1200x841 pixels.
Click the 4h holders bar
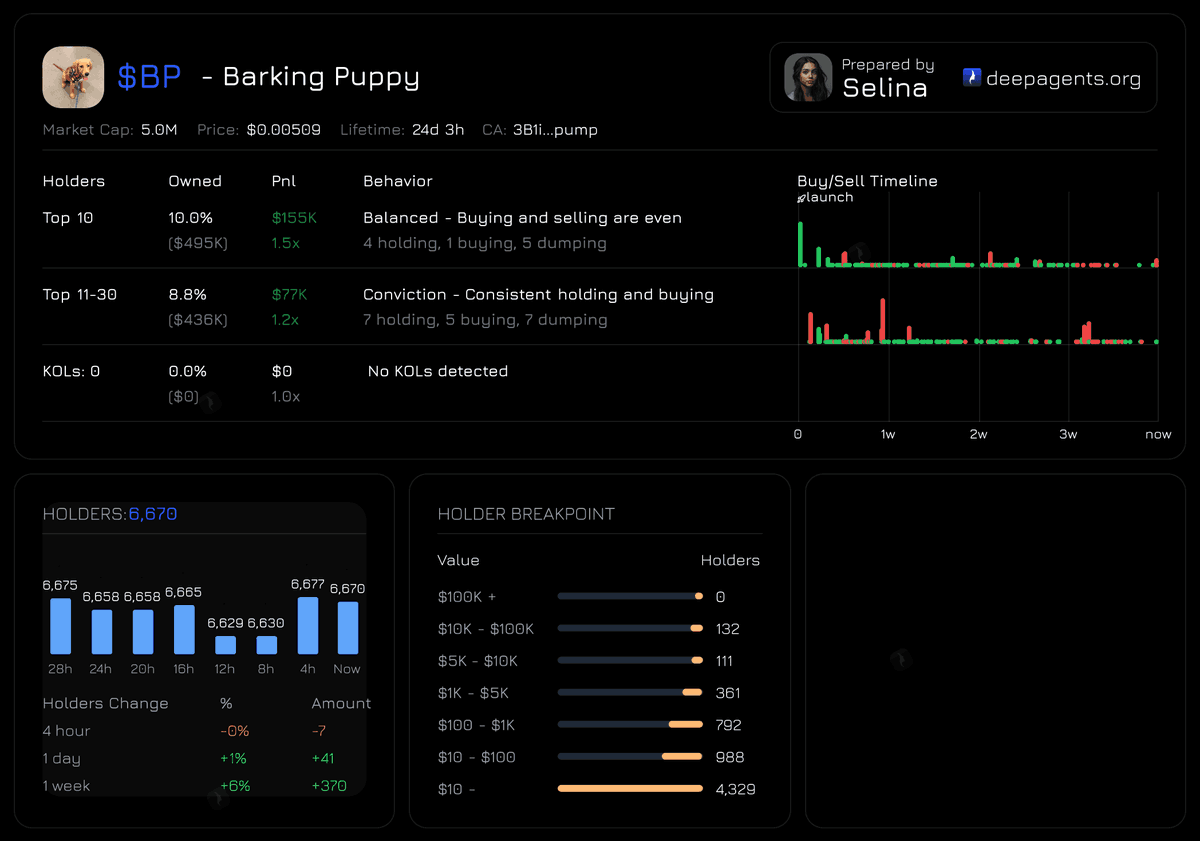coord(308,626)
